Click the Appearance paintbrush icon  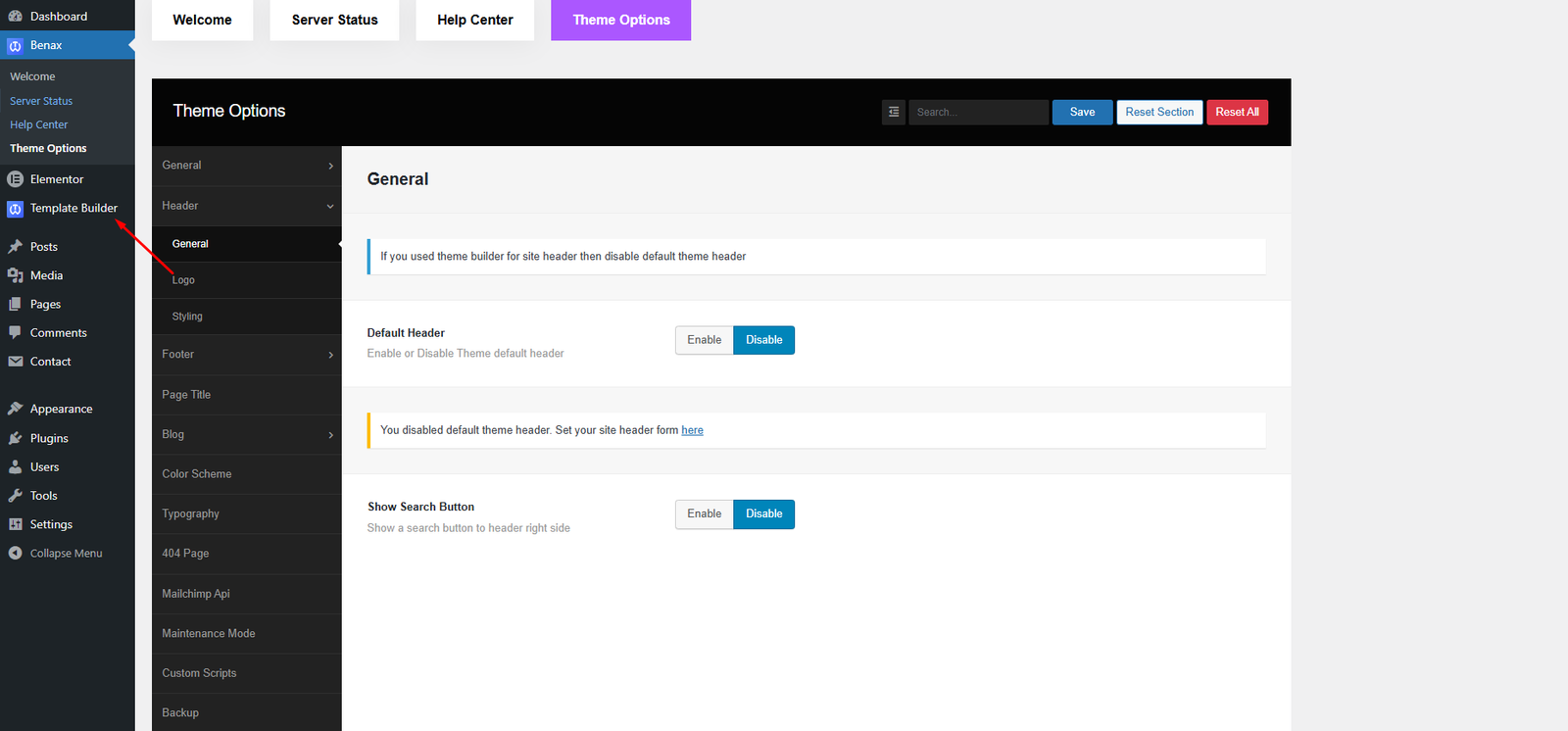tap(15, 409)
